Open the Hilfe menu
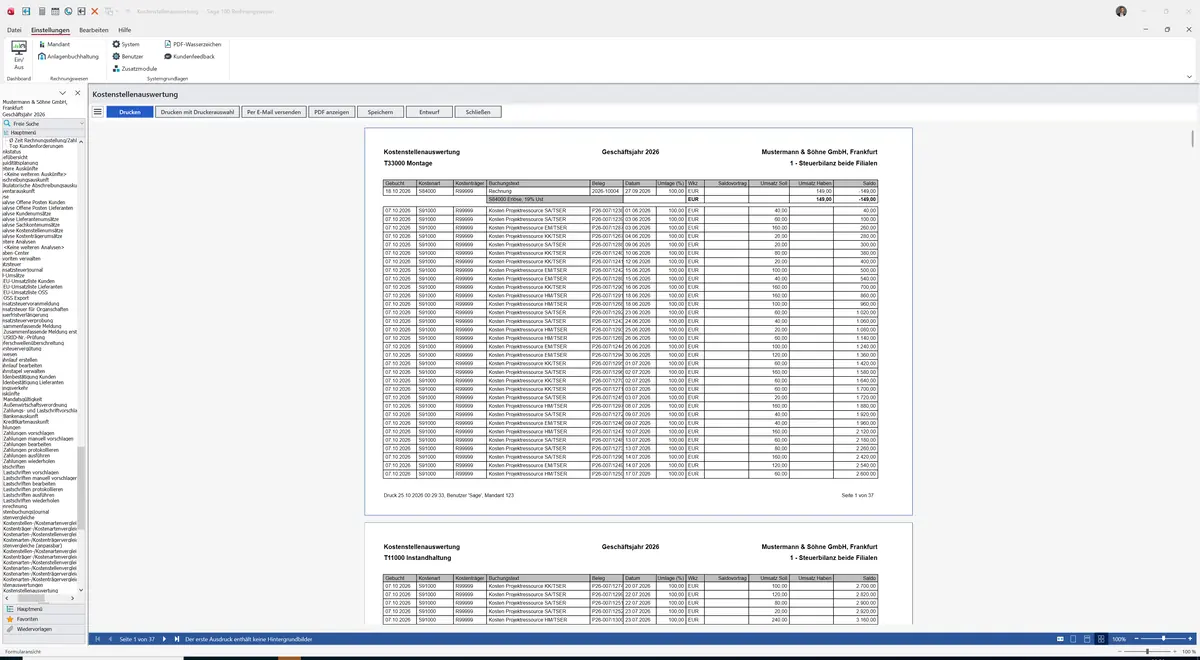Screen dimensions: 1200x660 click(125, 30)
